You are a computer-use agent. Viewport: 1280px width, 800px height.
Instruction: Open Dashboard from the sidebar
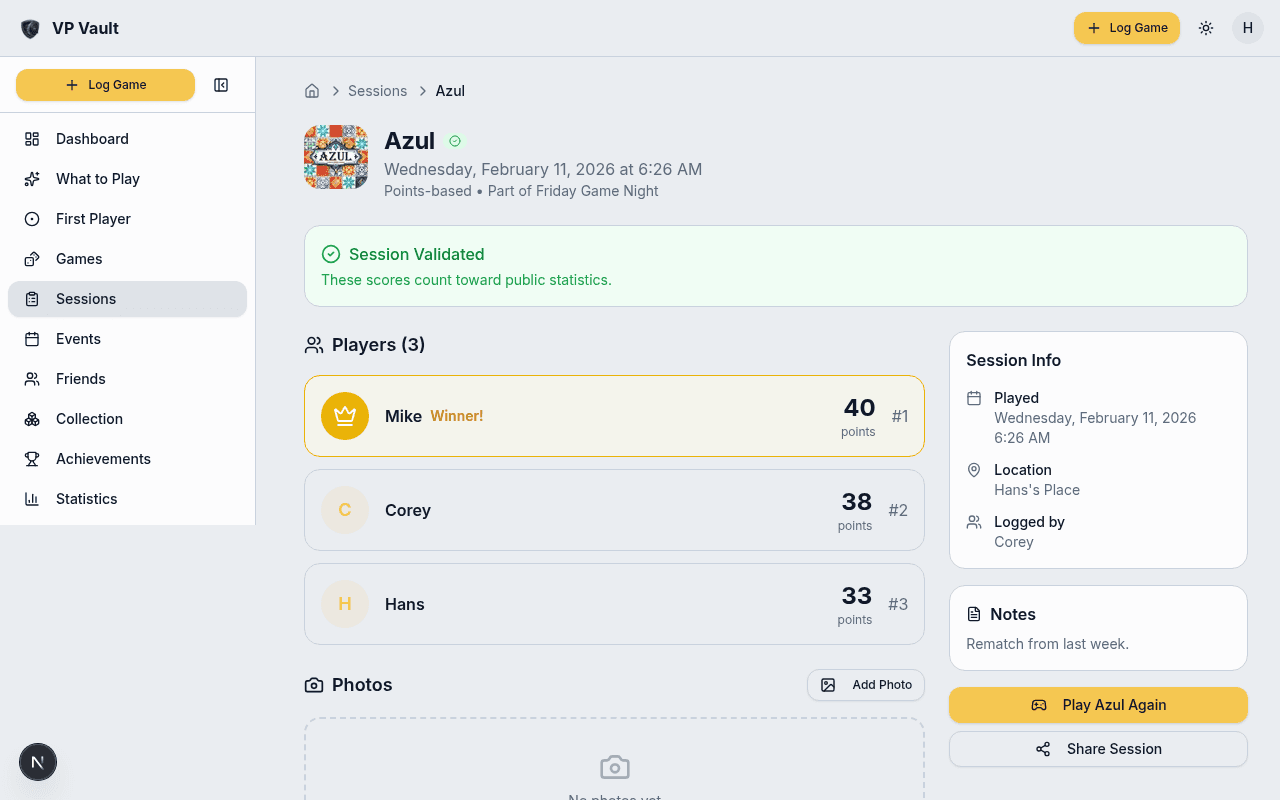[x=92, y=139]
